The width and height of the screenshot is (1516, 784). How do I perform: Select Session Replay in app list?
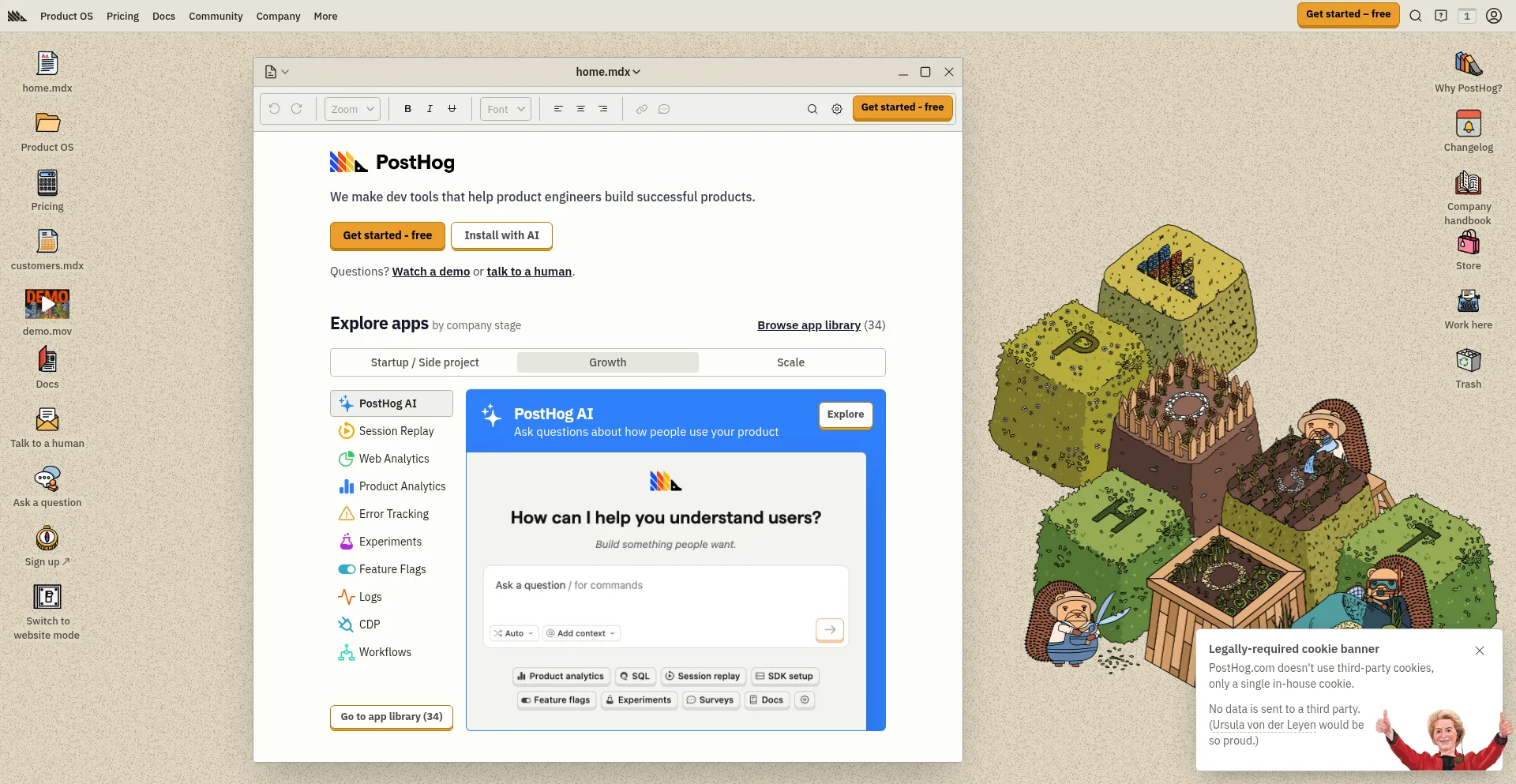[x=392, y=431]
